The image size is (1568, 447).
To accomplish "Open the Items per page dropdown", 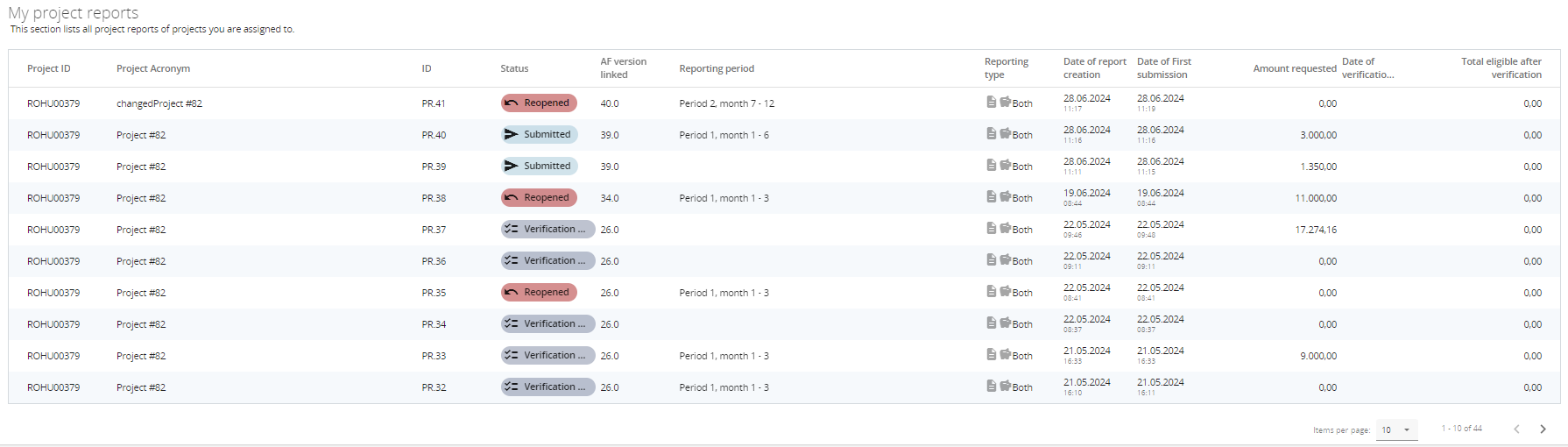I will click(x=1396, y=429).
